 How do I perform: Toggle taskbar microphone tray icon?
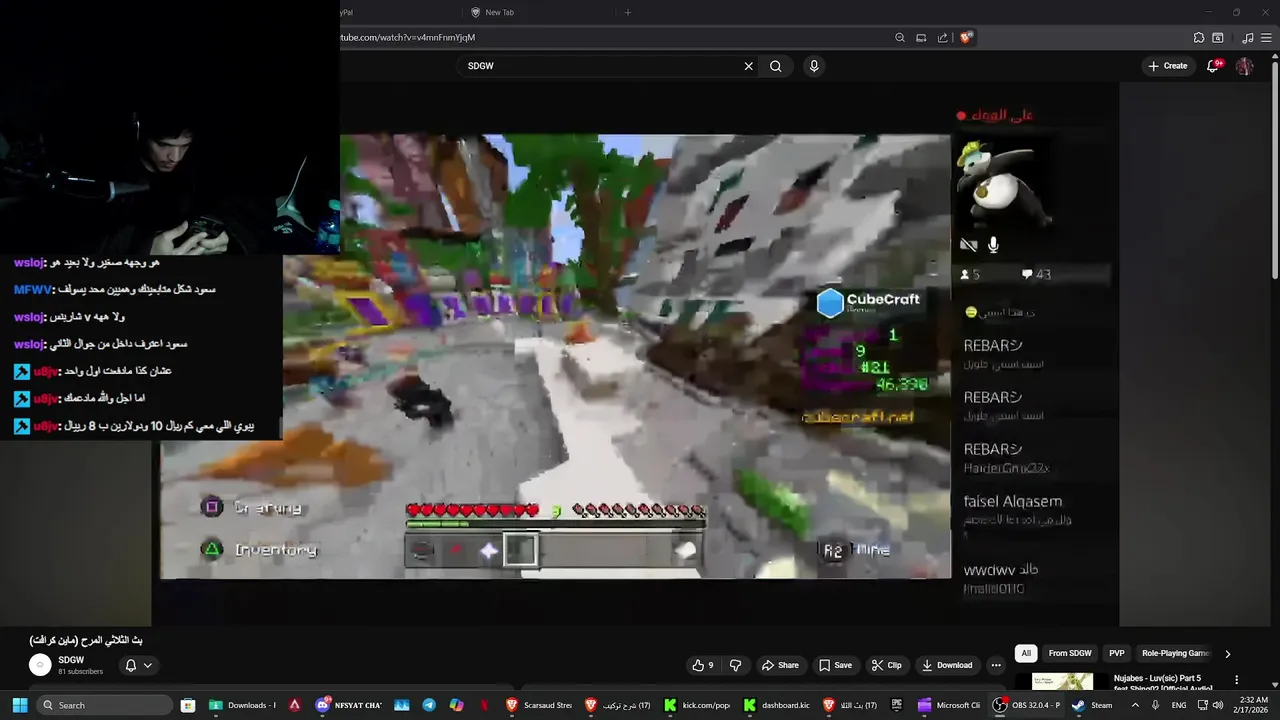point(1156,705)
